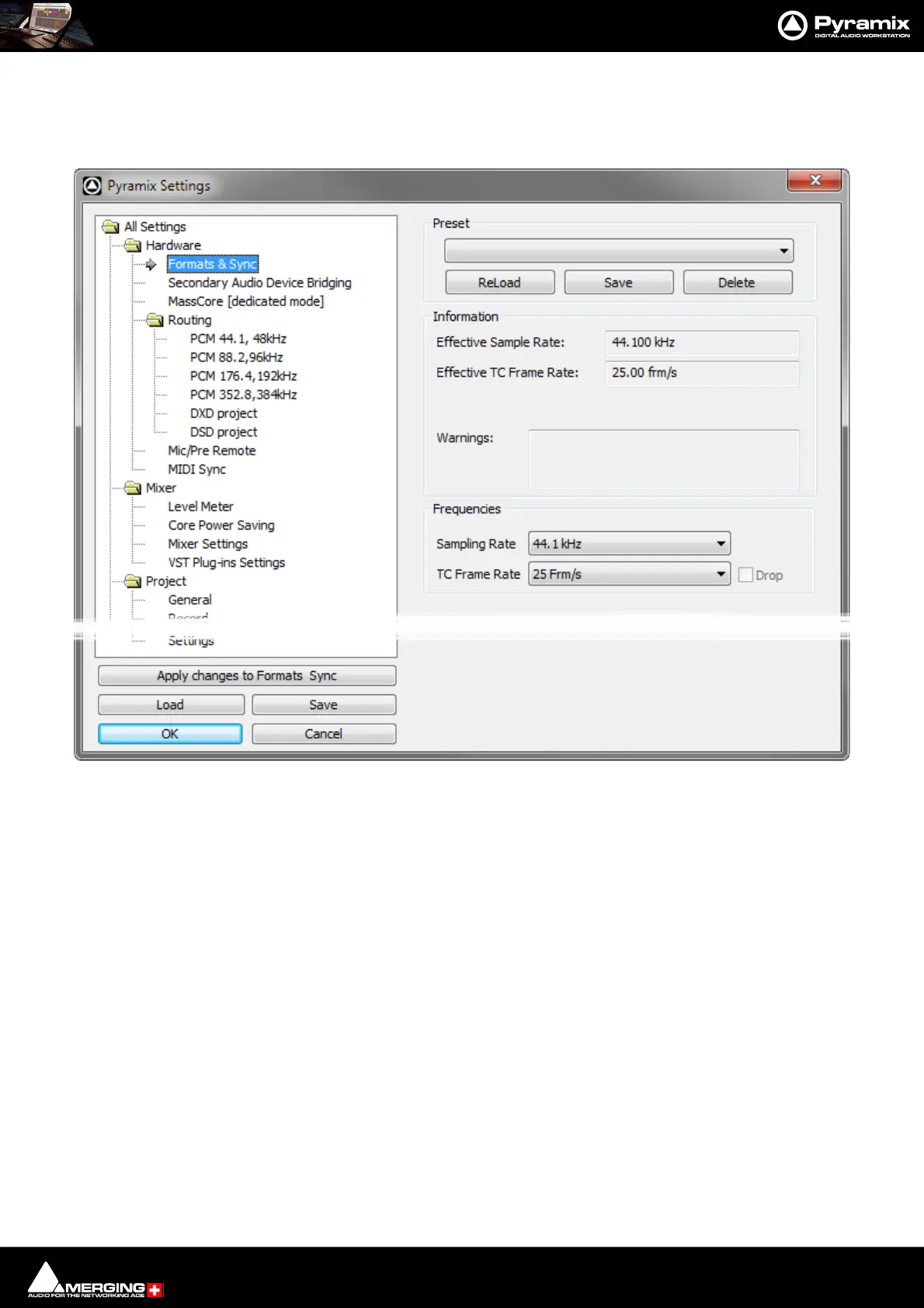Click the Mixer folder icon
Viewport: 924px width, 1308px height.
pos(133,488)
